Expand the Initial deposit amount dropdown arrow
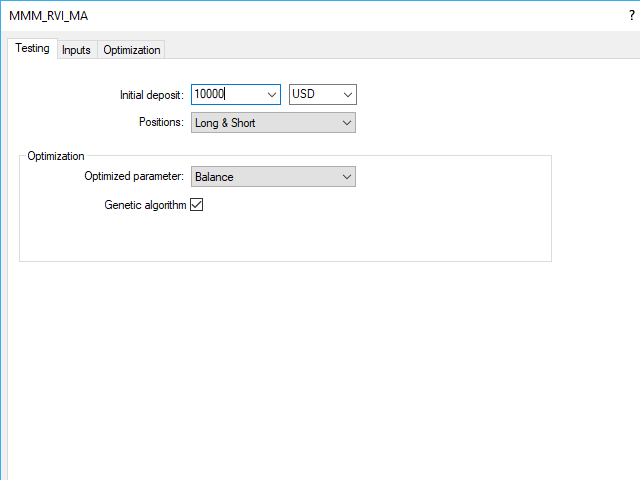Image resolution: width=640 pixels, height=480 pixels. pyautogui.click(x=271, y=94)
